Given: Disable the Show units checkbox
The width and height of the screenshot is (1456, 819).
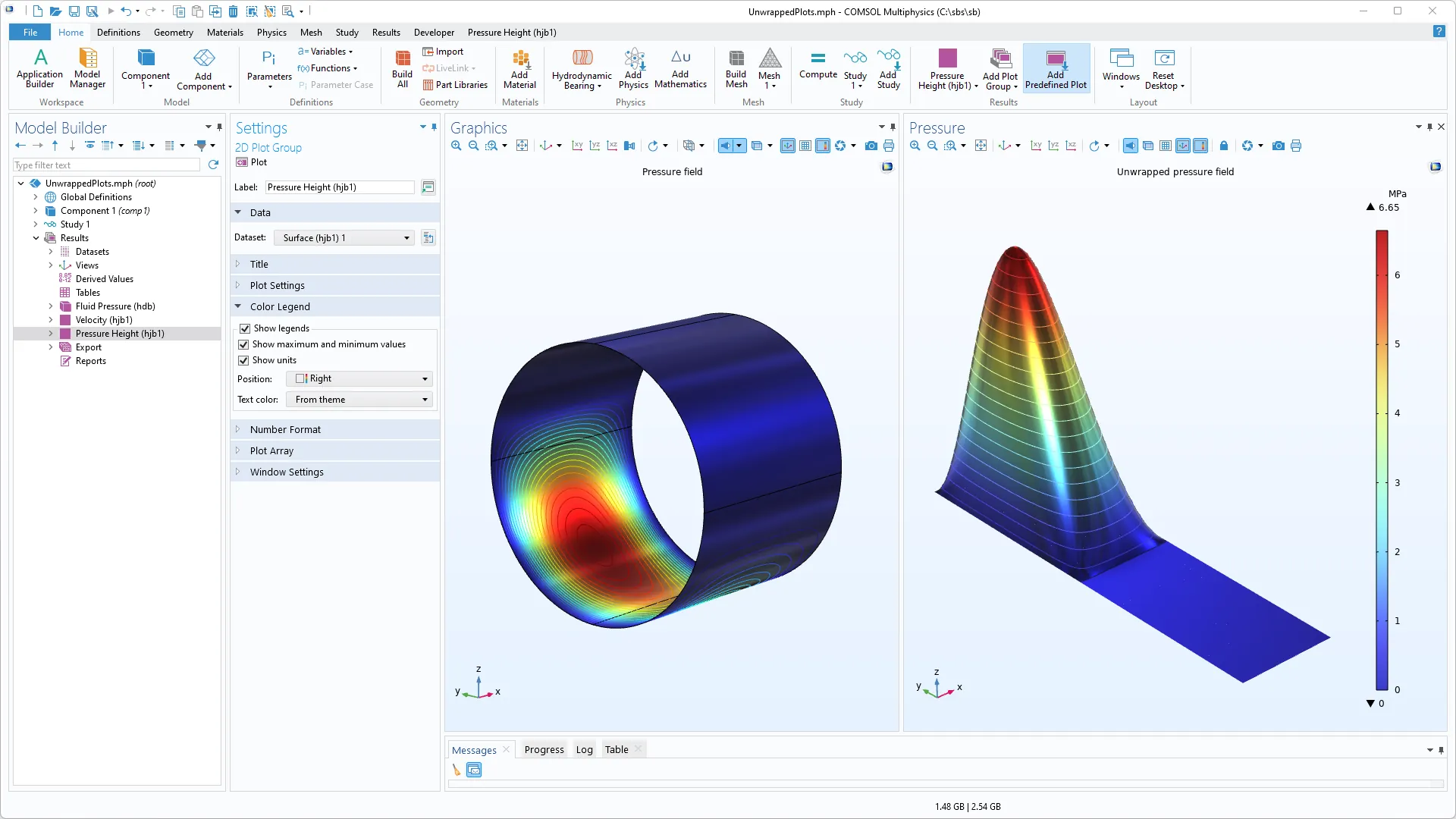Looking at the screenshot, I should click(244, 360).
